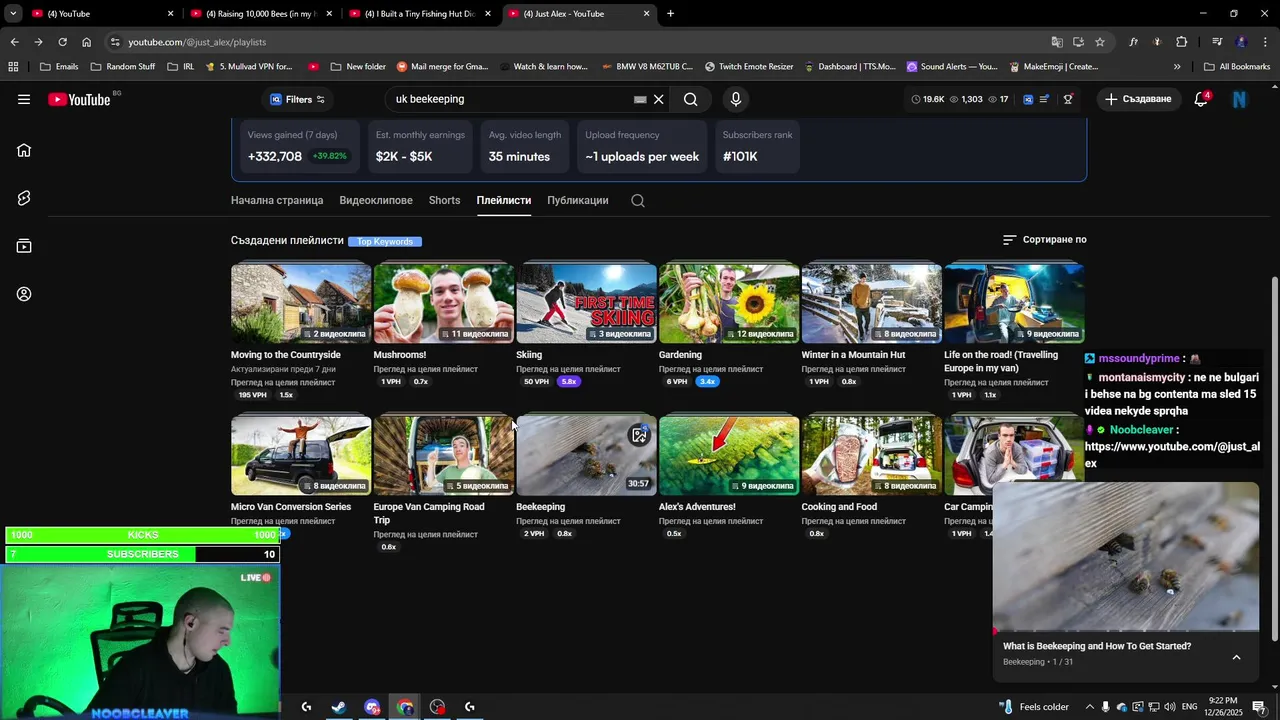Open Shorts from the YouTube mini sidebar

[x=24, y=198]
